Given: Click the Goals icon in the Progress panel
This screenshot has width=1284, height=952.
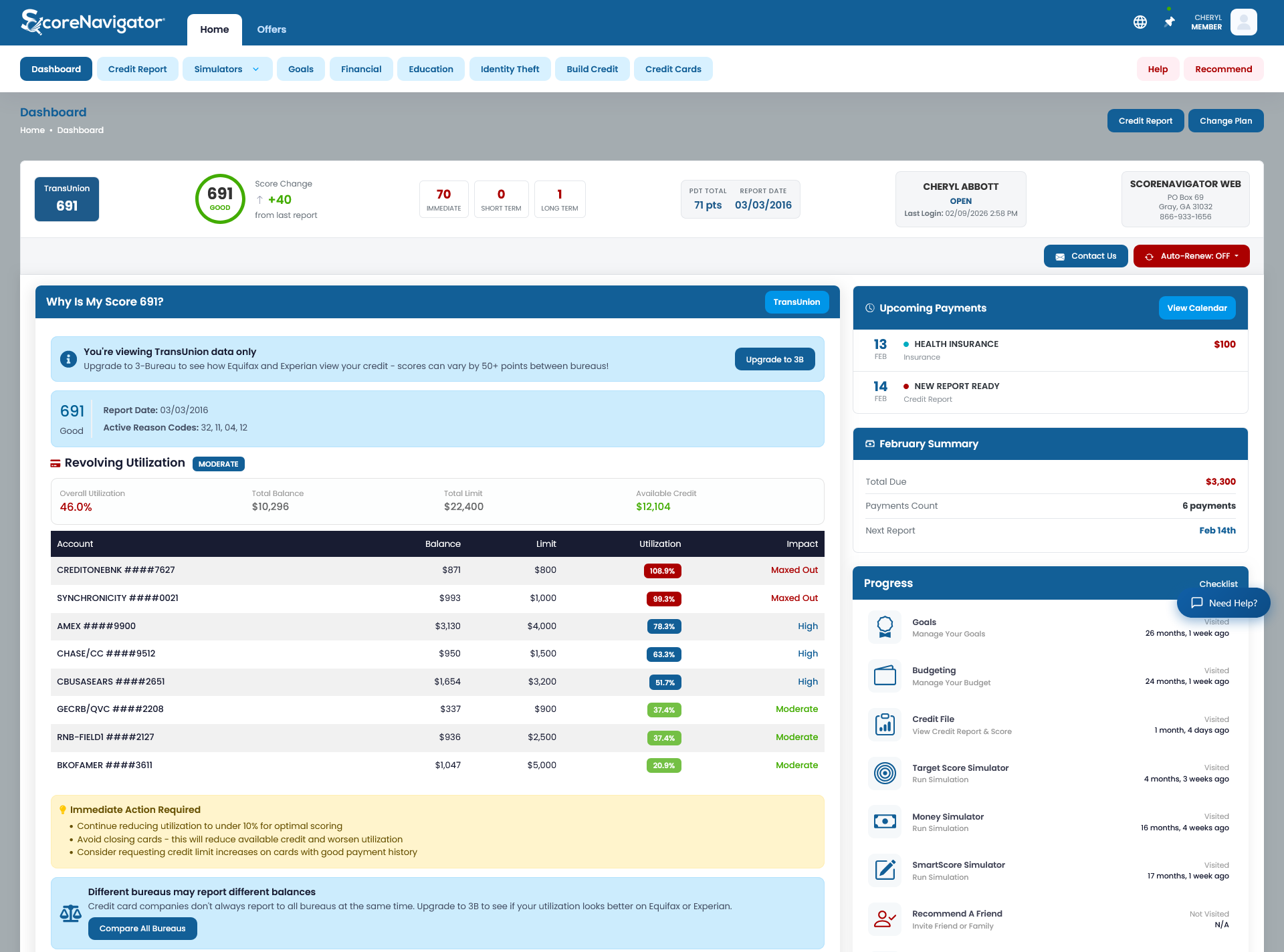Looking at the screenshot, I should 885,627.
